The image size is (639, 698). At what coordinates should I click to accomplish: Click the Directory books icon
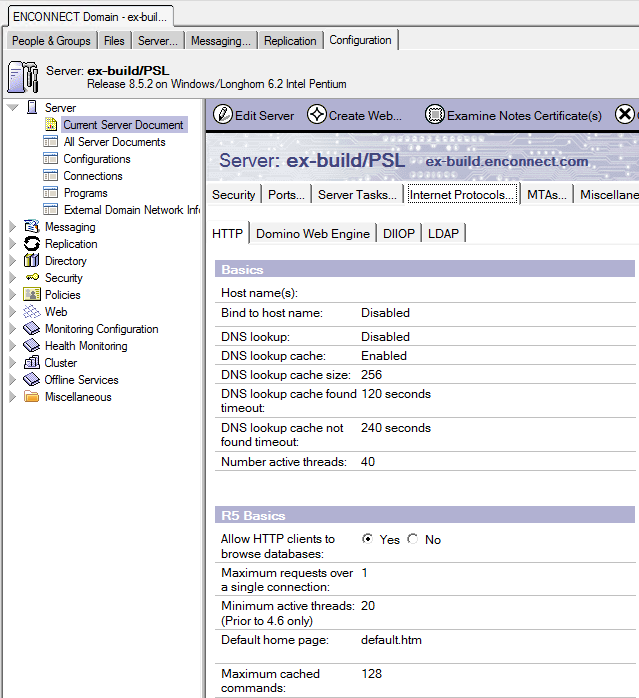(32, 260)
